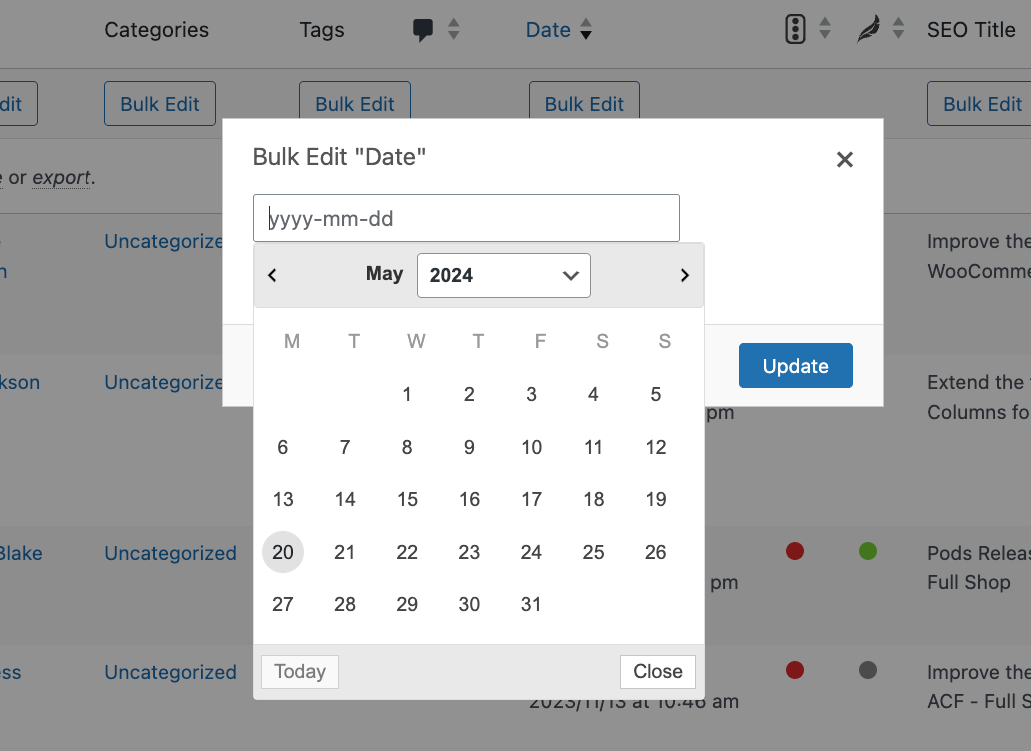Select May 20 in the calendar

pyautogui.click(x=283, y=552)
